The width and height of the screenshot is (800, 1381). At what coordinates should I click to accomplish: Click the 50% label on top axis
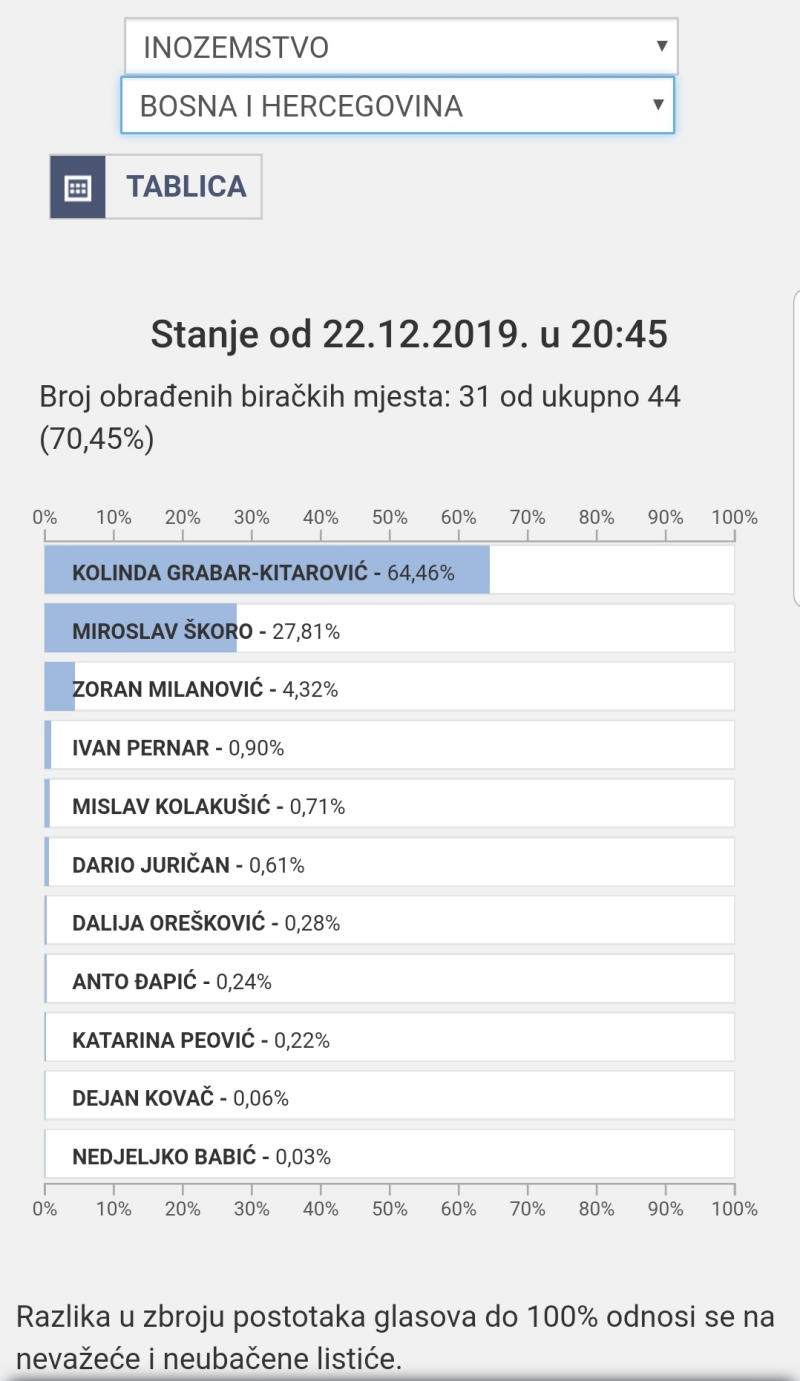pyautogui.click(x=390, y=518)
